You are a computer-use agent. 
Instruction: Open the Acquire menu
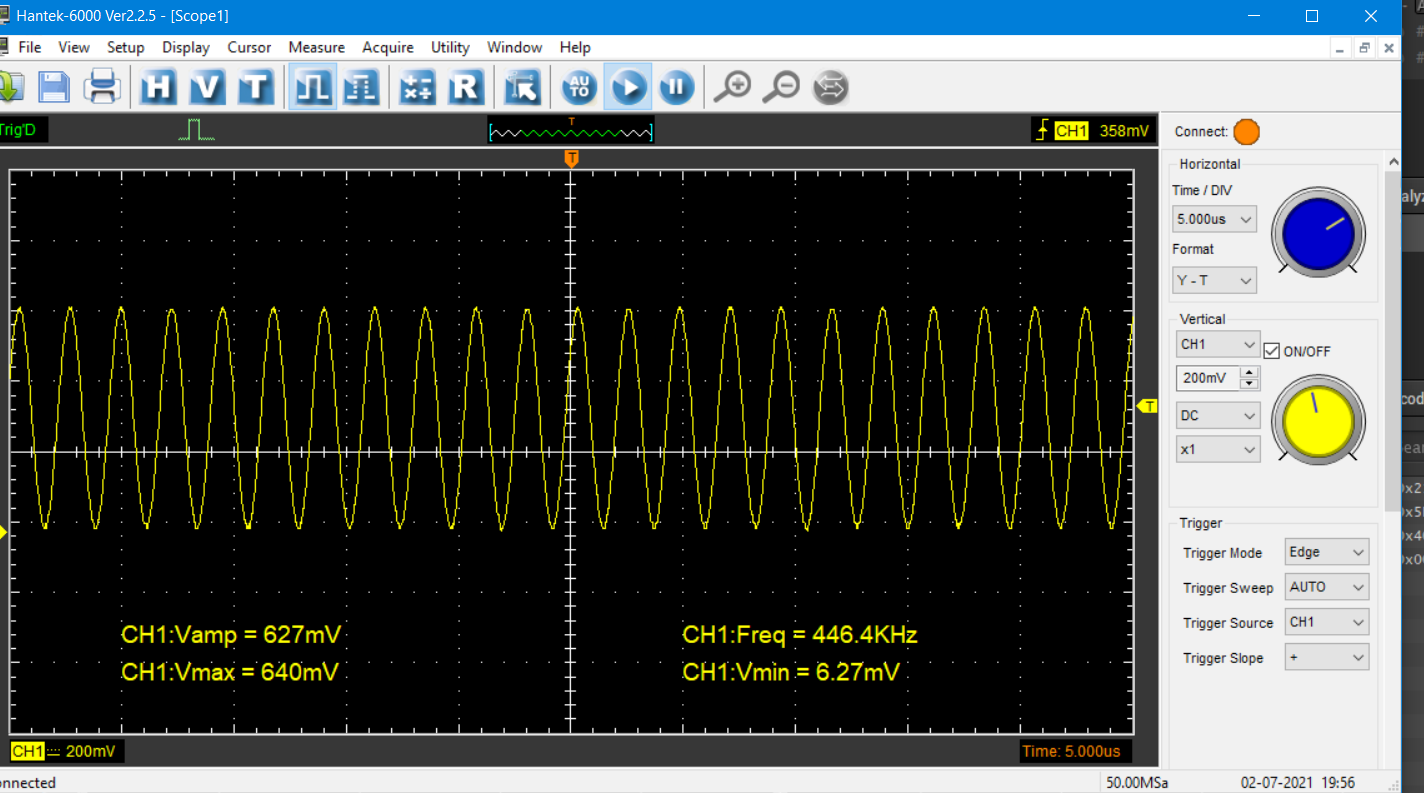388,47
